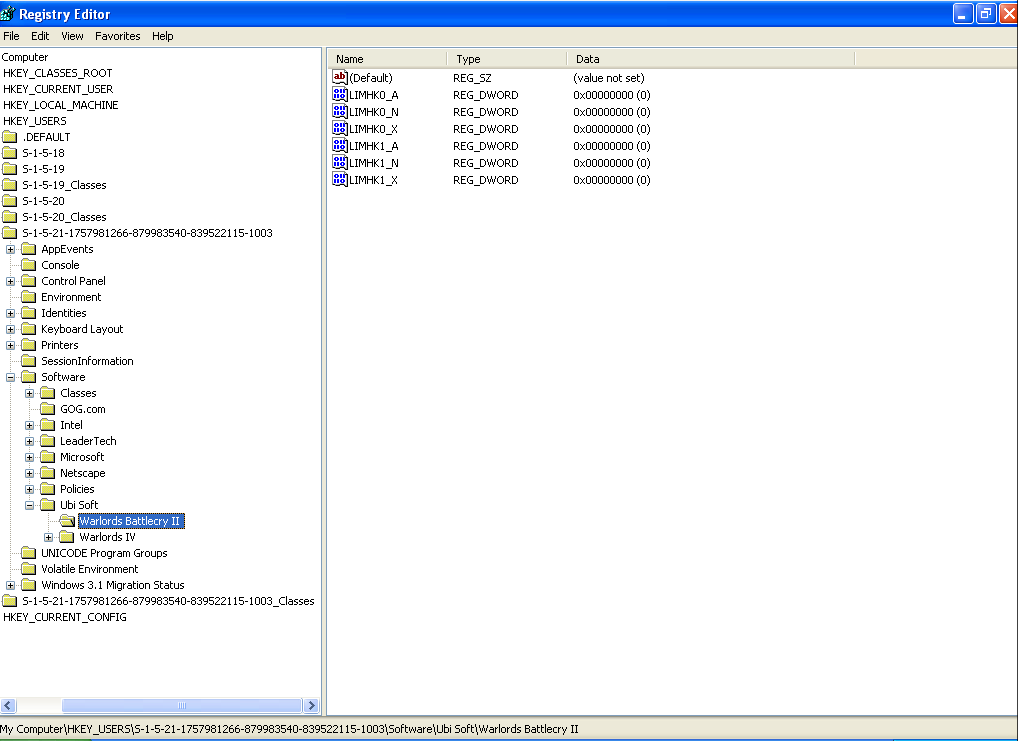Select HKEY_CLASSES_ROOT in the tree

[58, 73]
